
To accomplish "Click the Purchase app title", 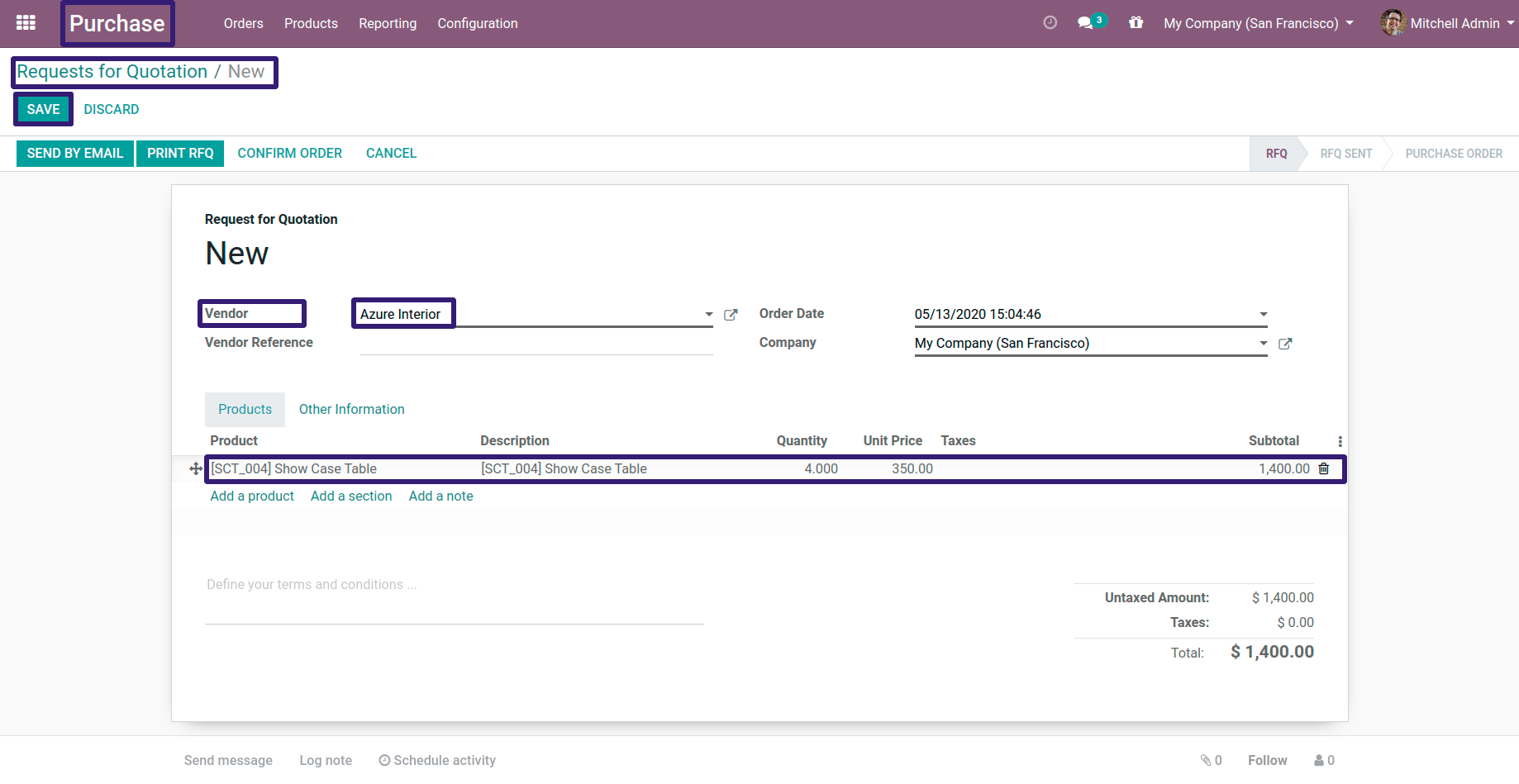I will tap(117, 23).
